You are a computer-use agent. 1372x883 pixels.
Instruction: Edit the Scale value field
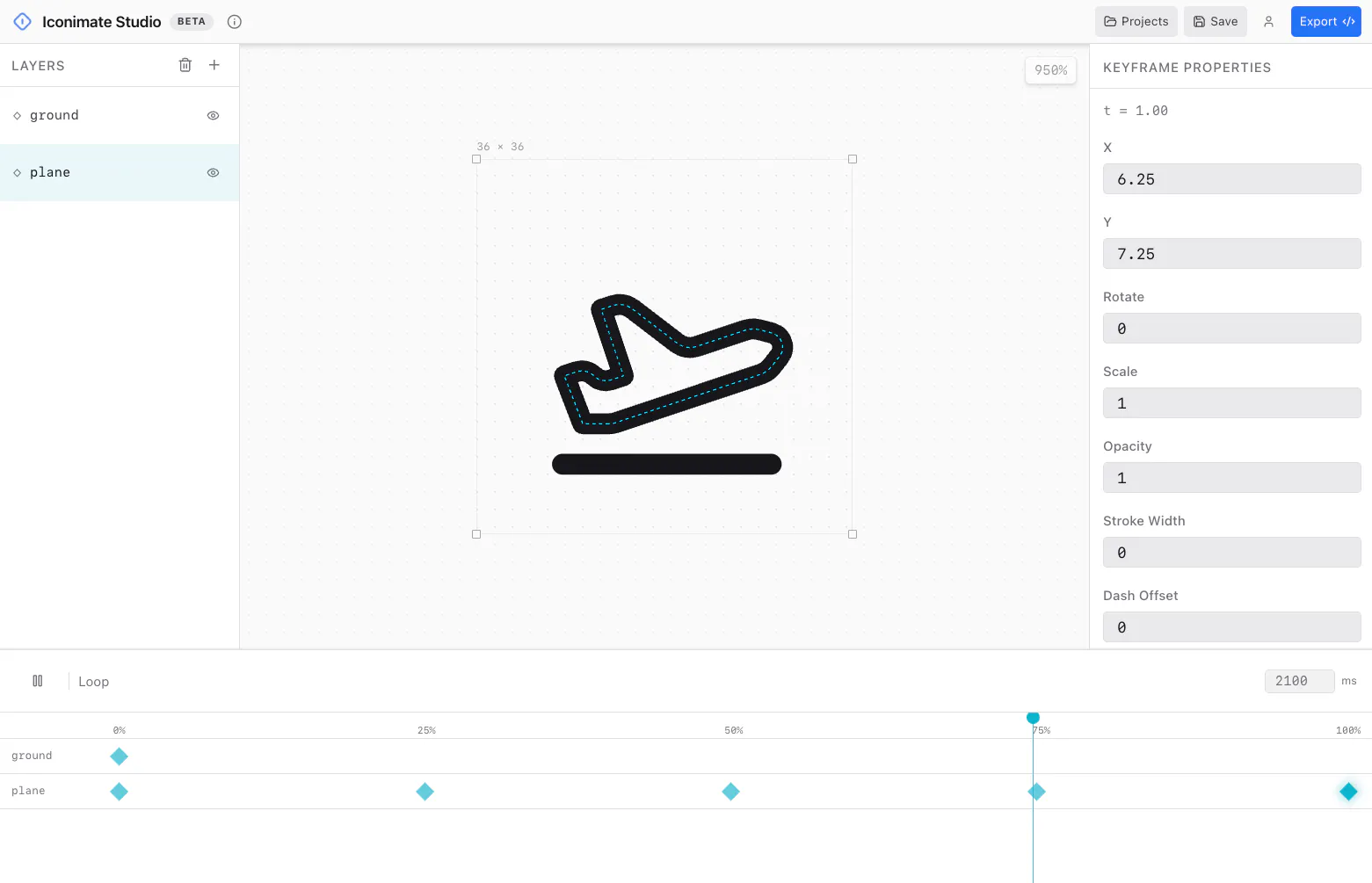tap(1232, 403)
